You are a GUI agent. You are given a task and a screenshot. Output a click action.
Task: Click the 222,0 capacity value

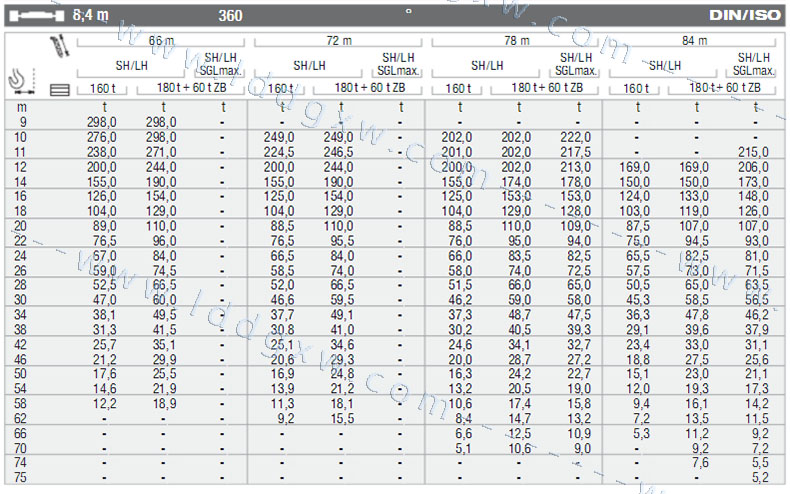(575, 136)
